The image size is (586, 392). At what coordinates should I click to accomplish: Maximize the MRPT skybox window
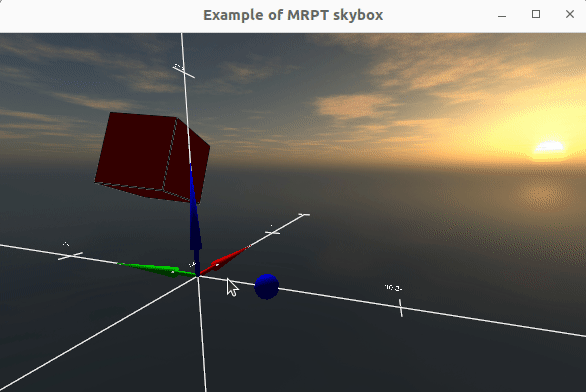click(536, 14)
